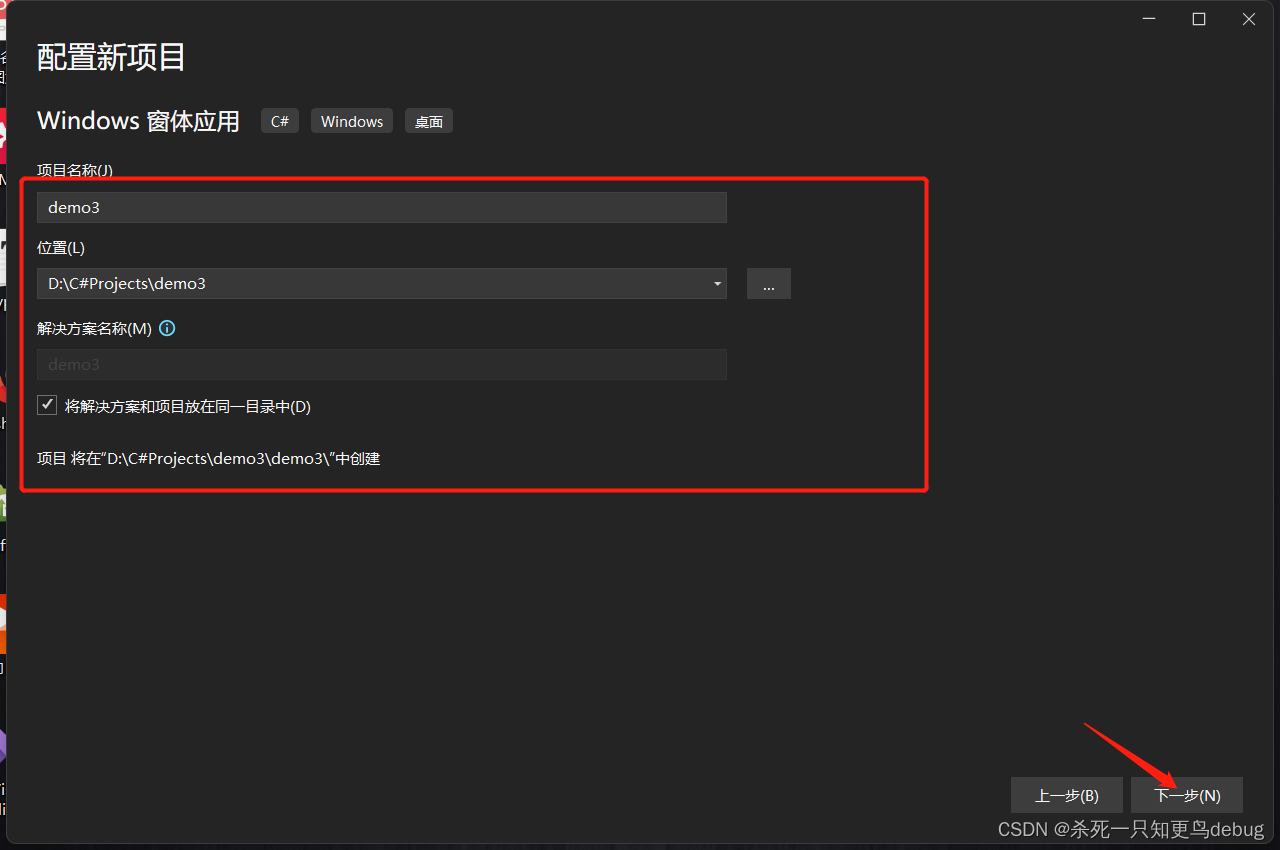Minimize the configure project dialog
This screenshot has height=850, width=1280.
pyautogui.click(x=1149, y=19)
